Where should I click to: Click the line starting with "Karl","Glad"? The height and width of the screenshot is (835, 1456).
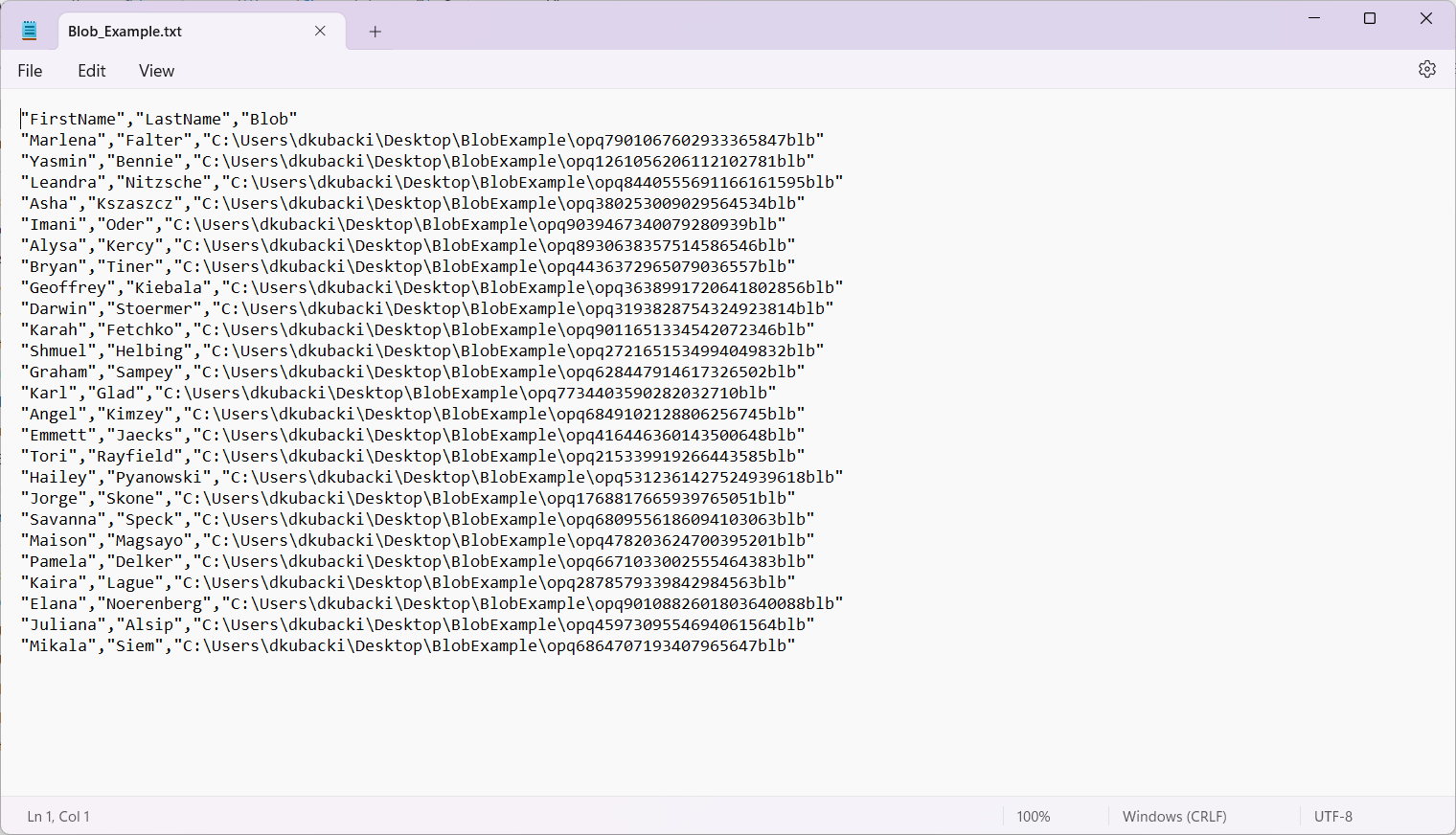[398, 393]
